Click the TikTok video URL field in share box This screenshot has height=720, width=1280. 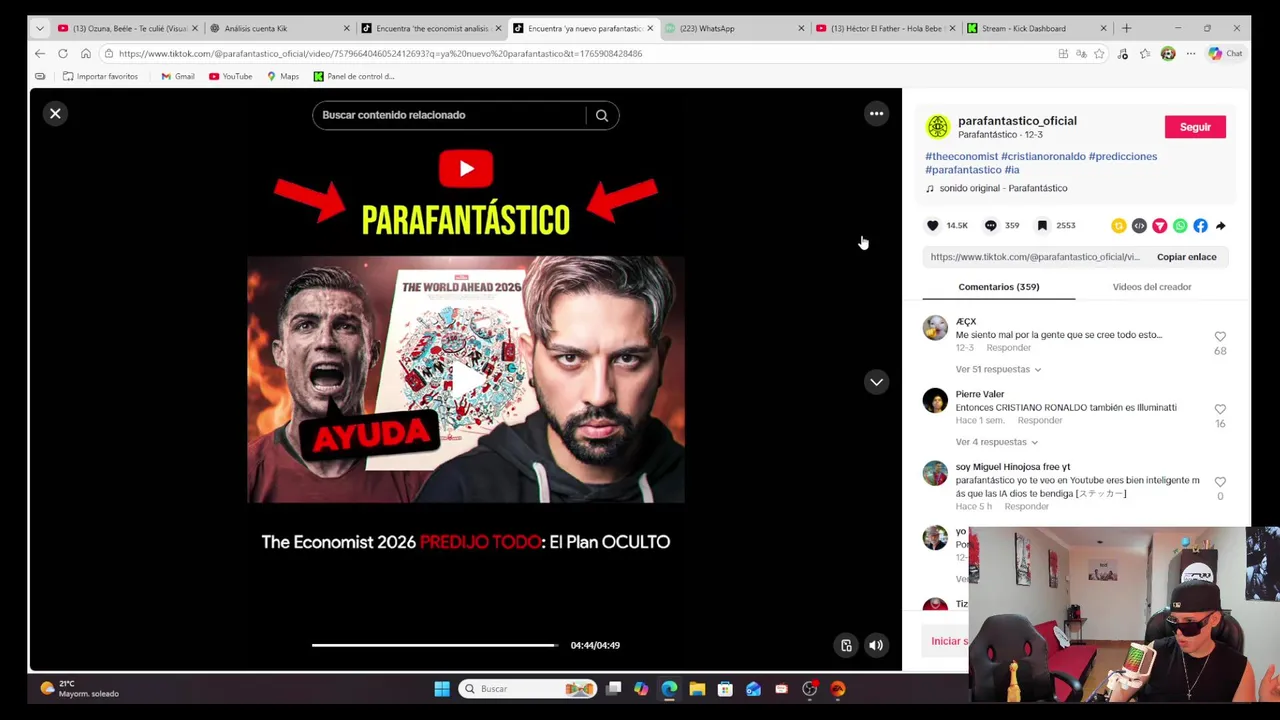(1035, 257)
